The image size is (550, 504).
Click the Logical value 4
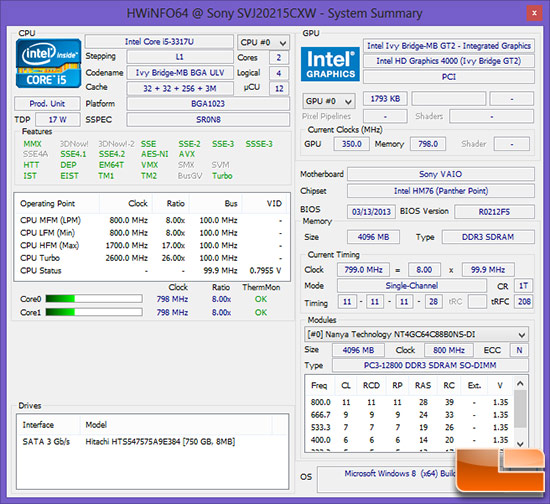click(279, 73)
